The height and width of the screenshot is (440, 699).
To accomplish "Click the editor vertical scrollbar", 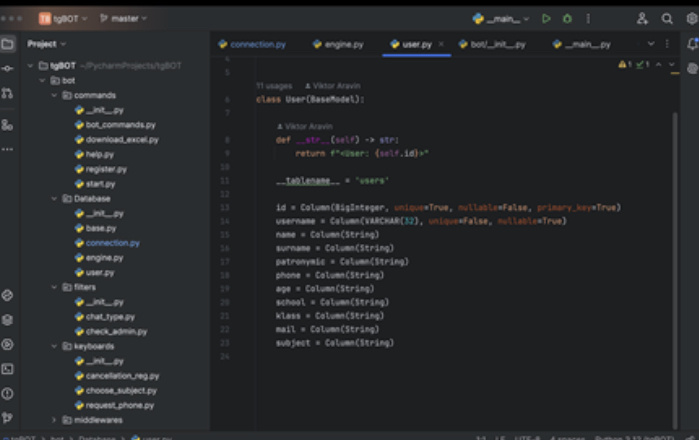I will click(675, 270).
